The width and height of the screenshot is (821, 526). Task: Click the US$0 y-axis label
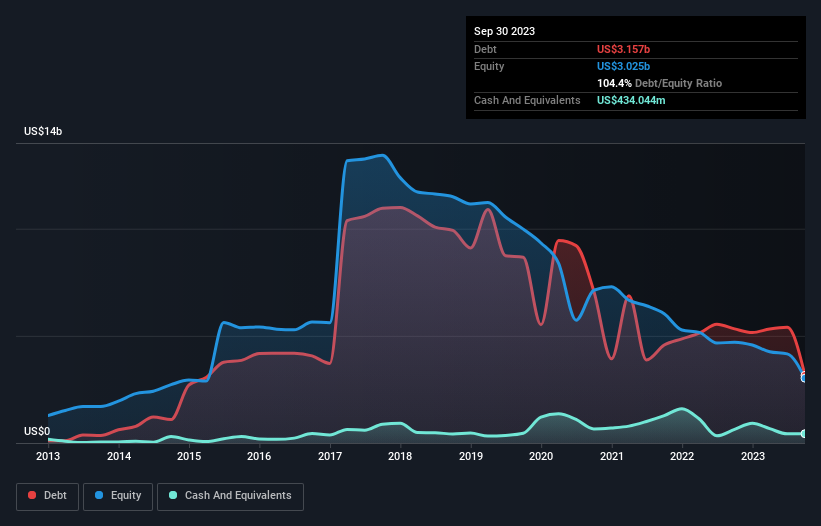click(x=37, y=431)
